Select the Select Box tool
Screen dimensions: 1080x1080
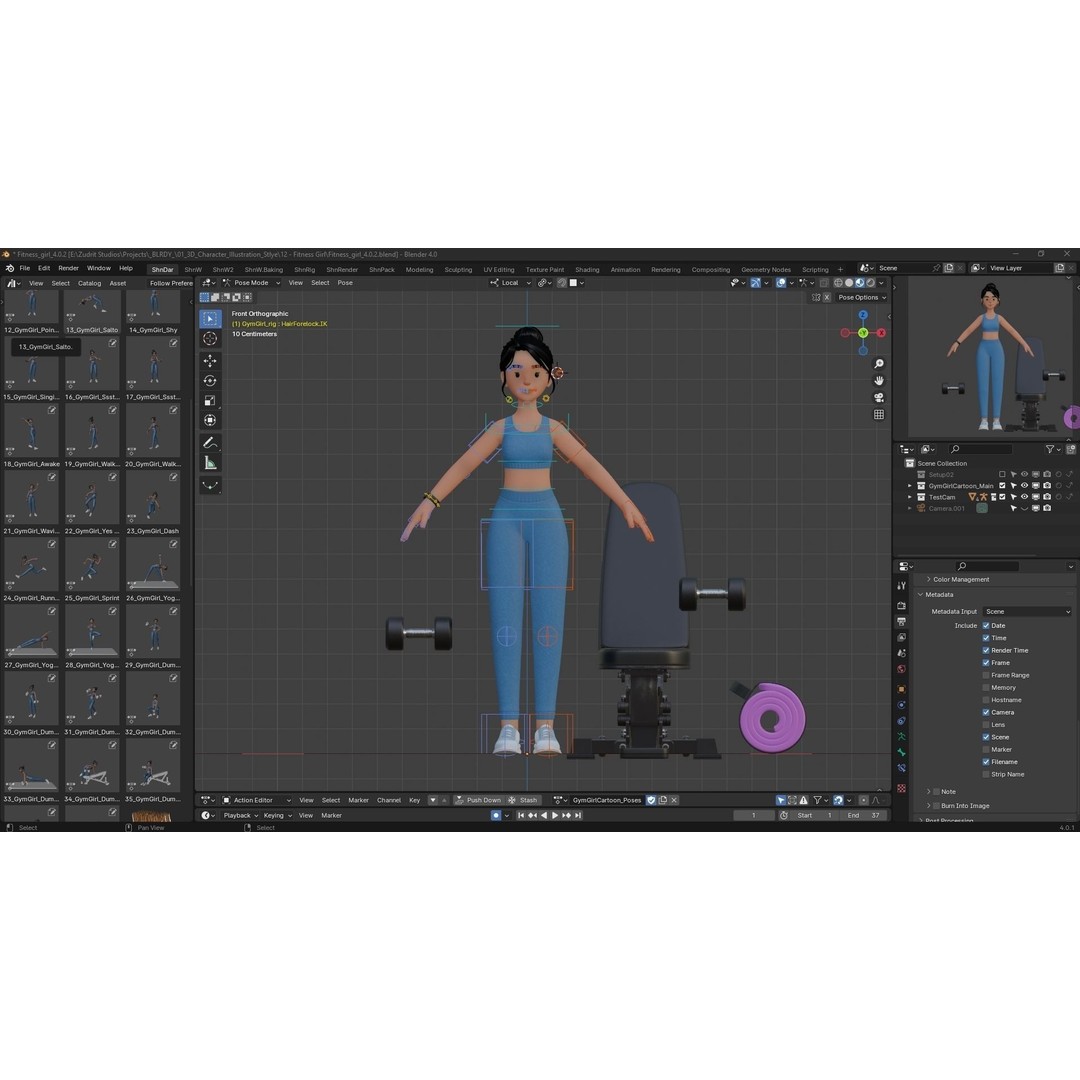click(x=210, y=319)
